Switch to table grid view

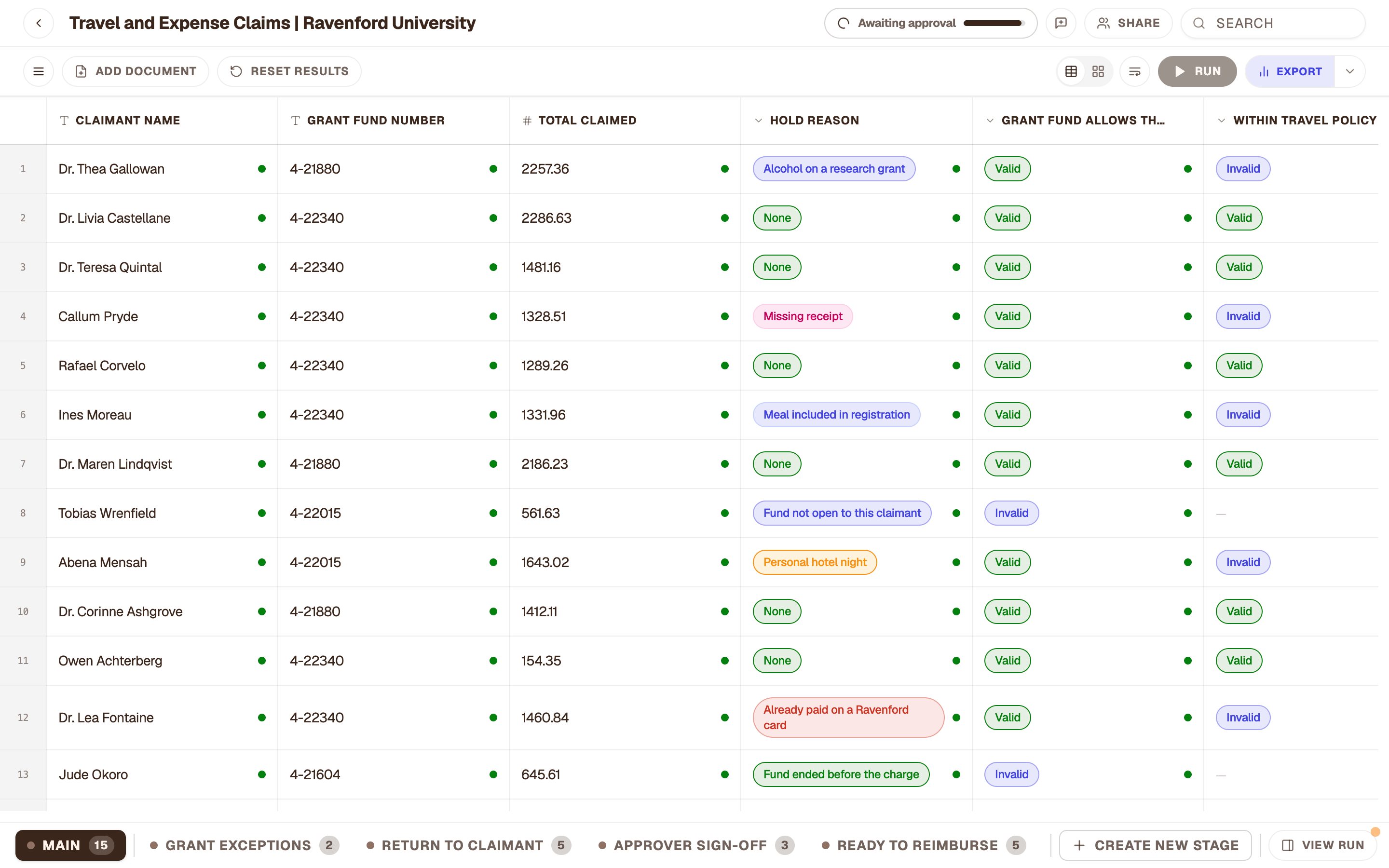point(1071,71)
